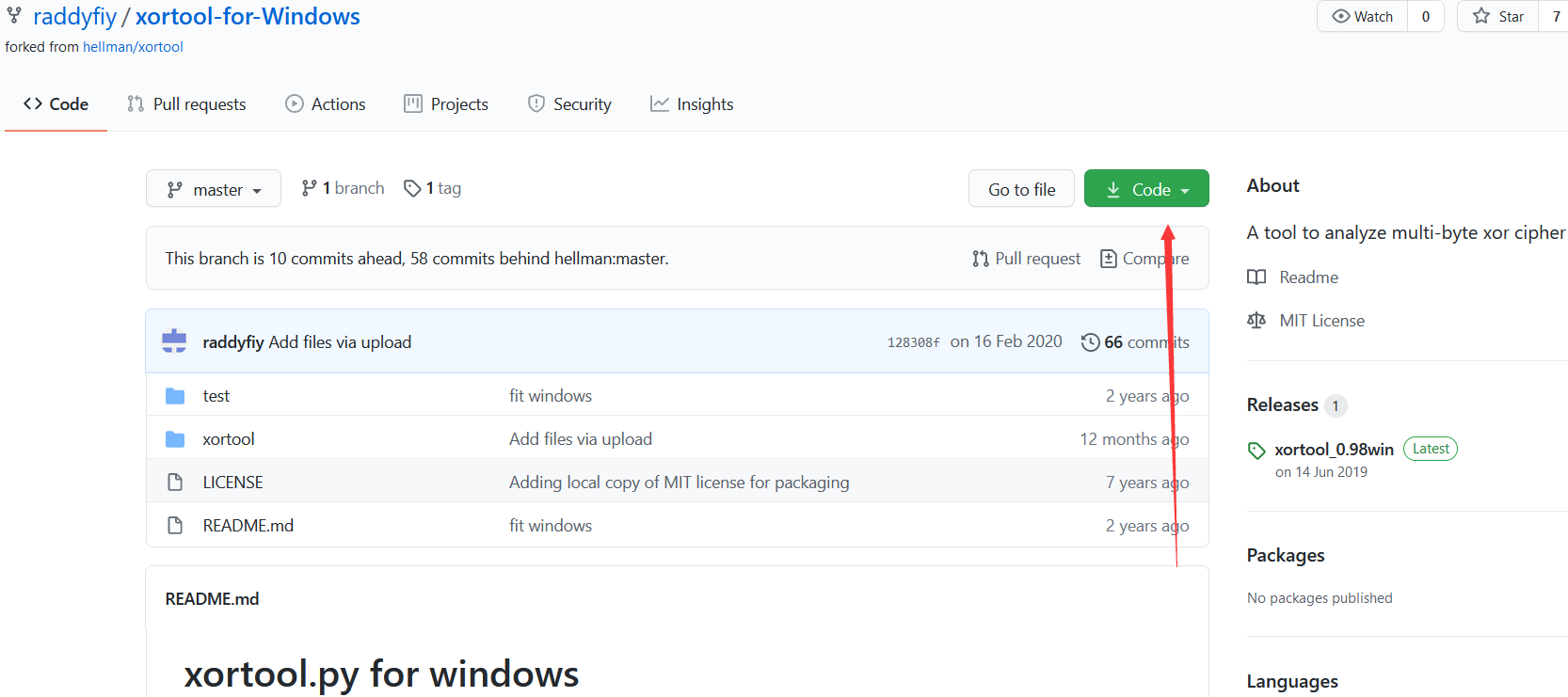Screen dimensions: 1568x697
Task: Switch to the Projects tab
Action: (446, 104)
